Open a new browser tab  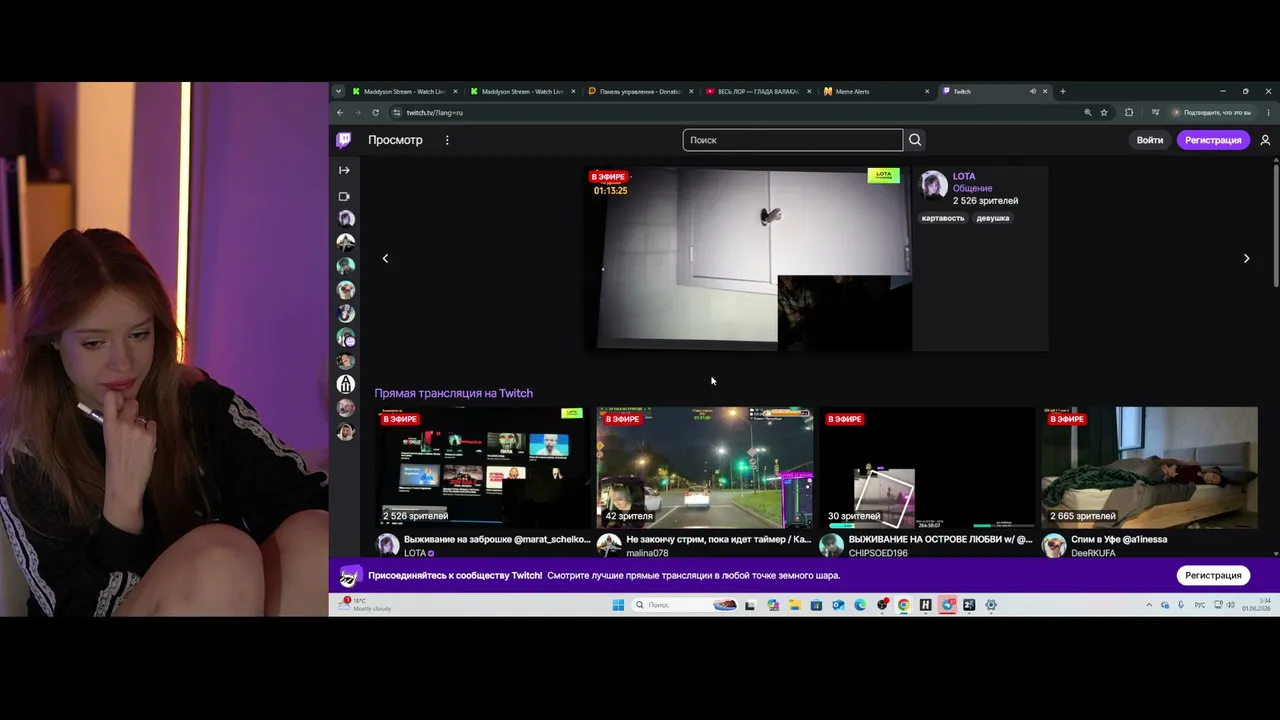1062,91
